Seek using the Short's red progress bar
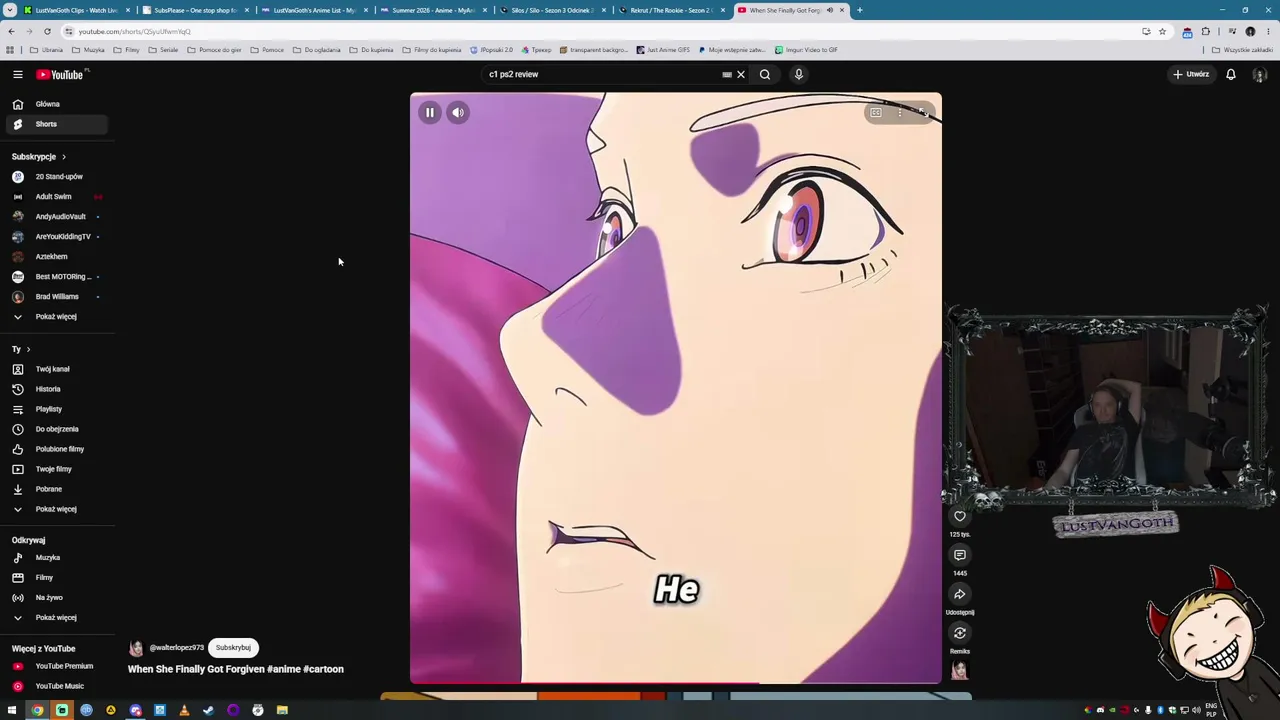Viewport: 1280px width, 720px height. click(676, 684)
